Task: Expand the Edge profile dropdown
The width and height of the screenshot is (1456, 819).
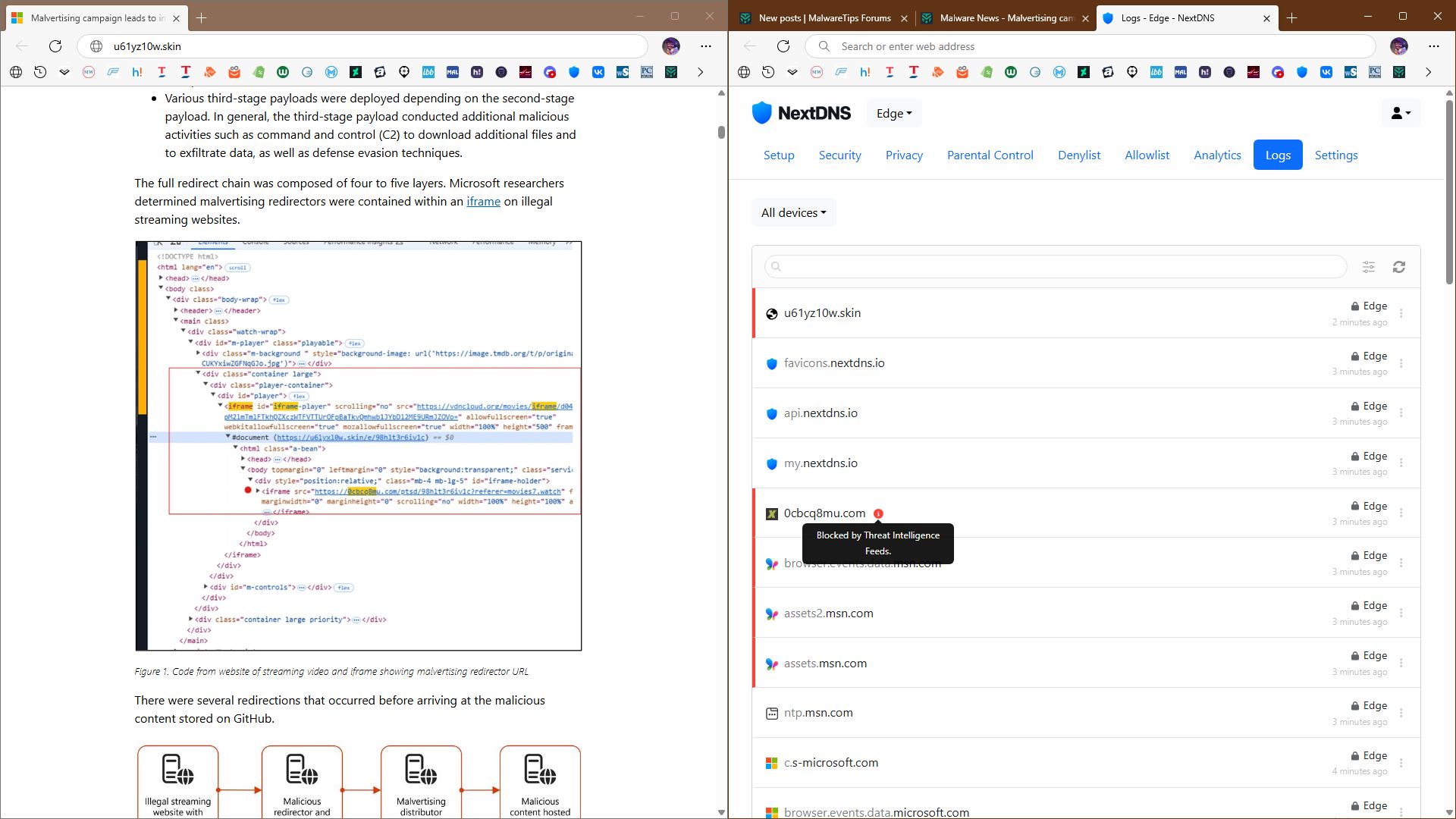Action: [894, 113]
